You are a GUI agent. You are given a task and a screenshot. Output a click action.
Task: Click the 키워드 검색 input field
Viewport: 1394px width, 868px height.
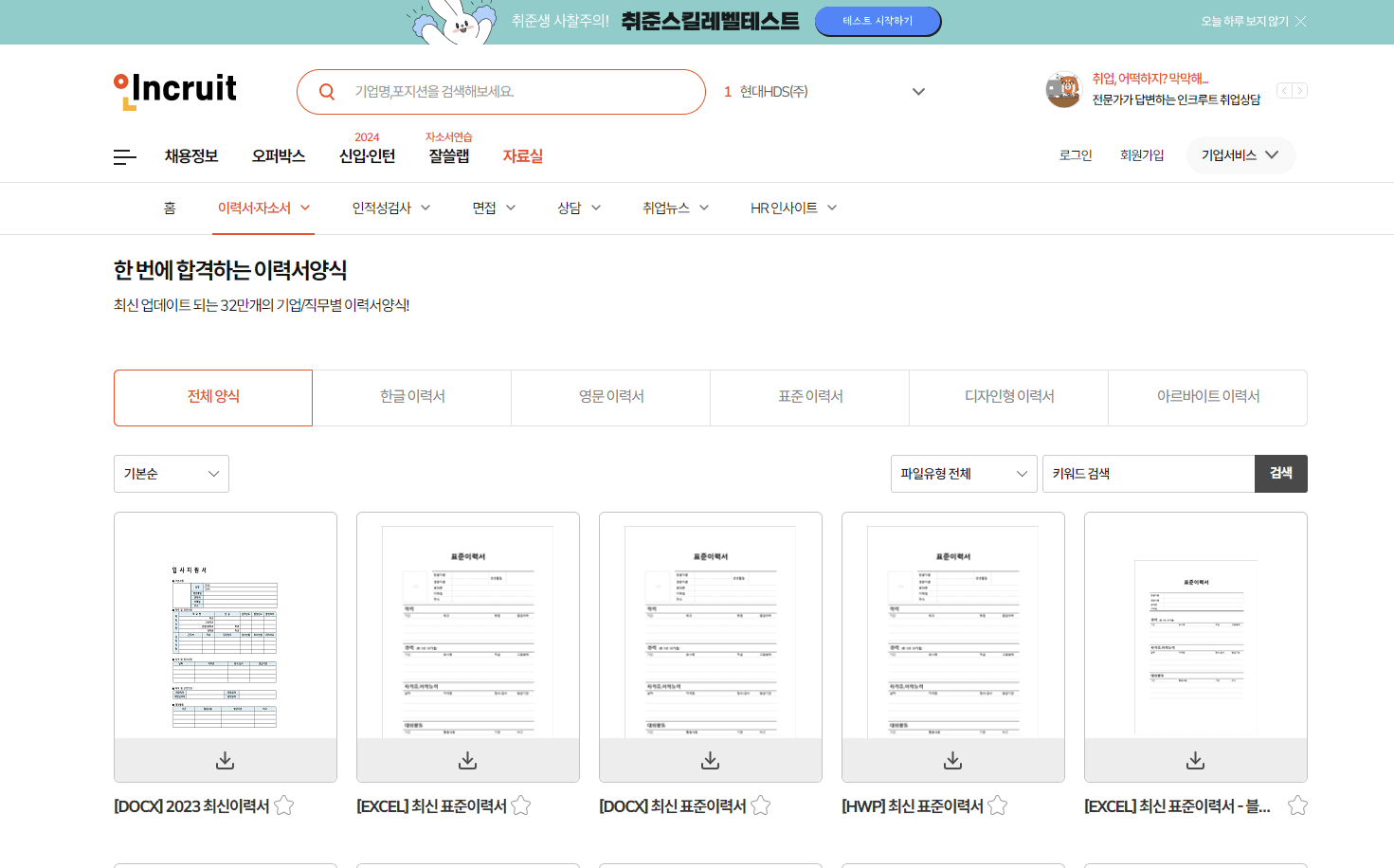click(x=1149, y=474)
